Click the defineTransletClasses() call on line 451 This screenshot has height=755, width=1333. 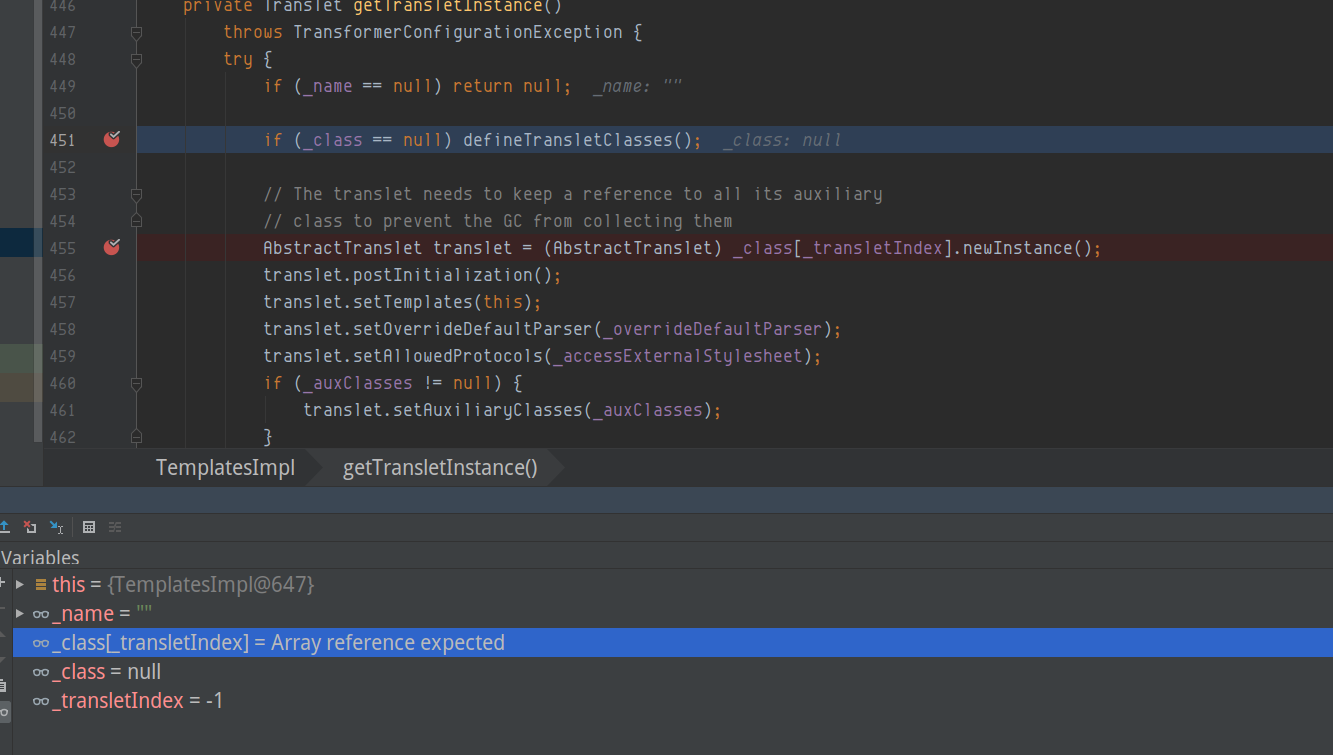[x=577, y=140]
